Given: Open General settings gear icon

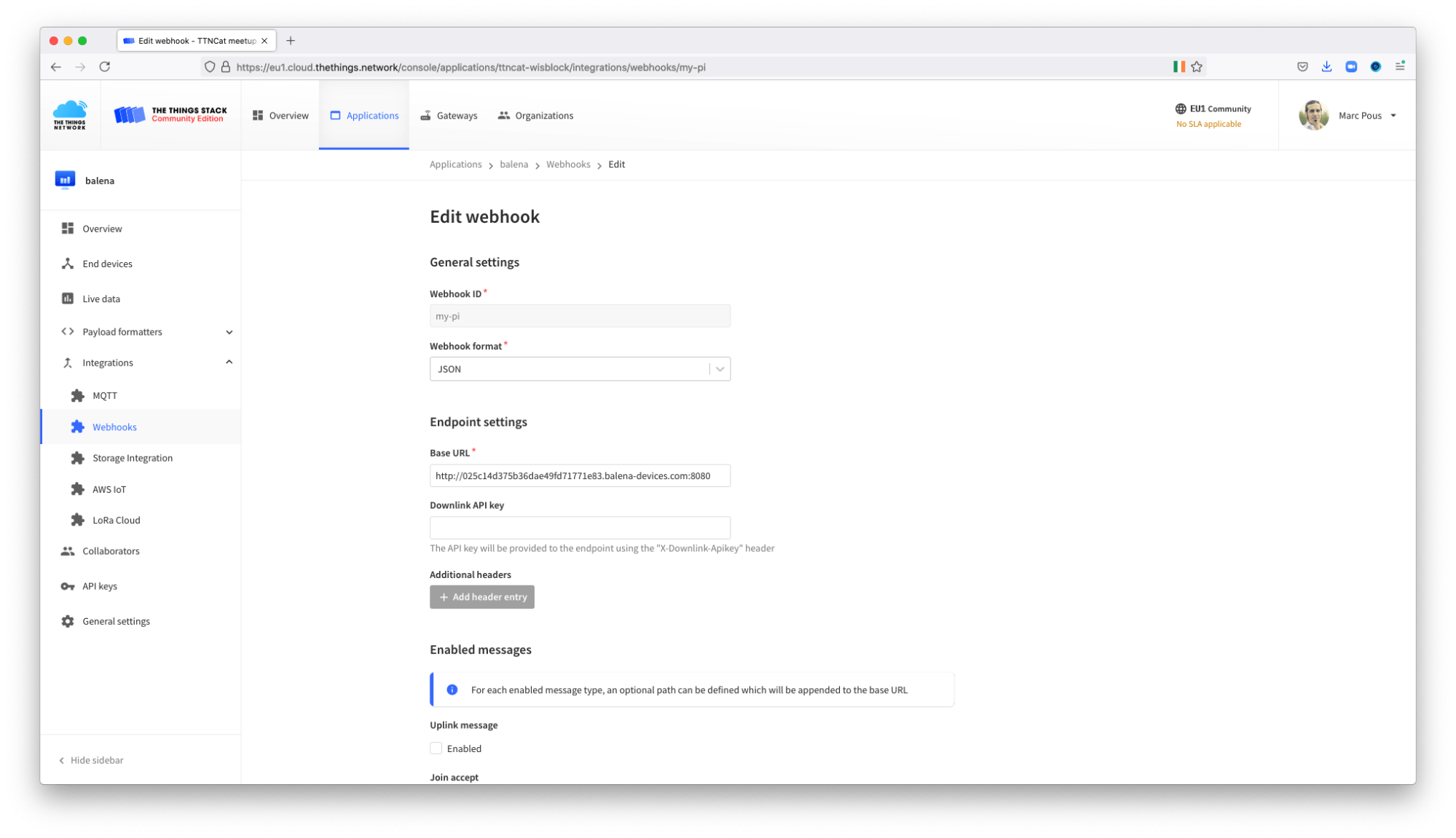Looking at the screenshot, I should (68, 621).
